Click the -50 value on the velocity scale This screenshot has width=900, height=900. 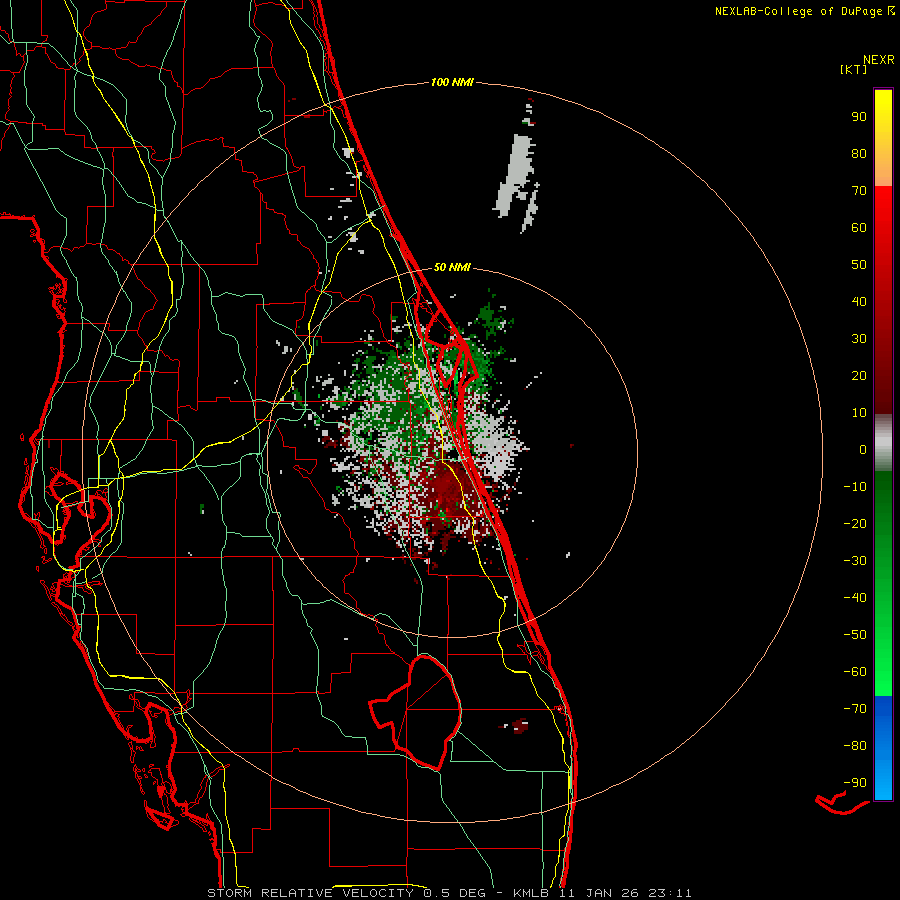(855, 635)
